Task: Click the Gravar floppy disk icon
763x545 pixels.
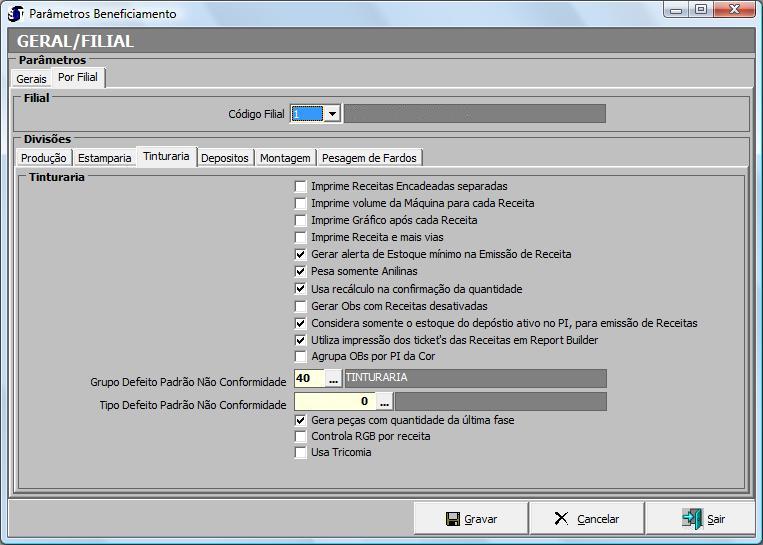Action: pos(452,519)
